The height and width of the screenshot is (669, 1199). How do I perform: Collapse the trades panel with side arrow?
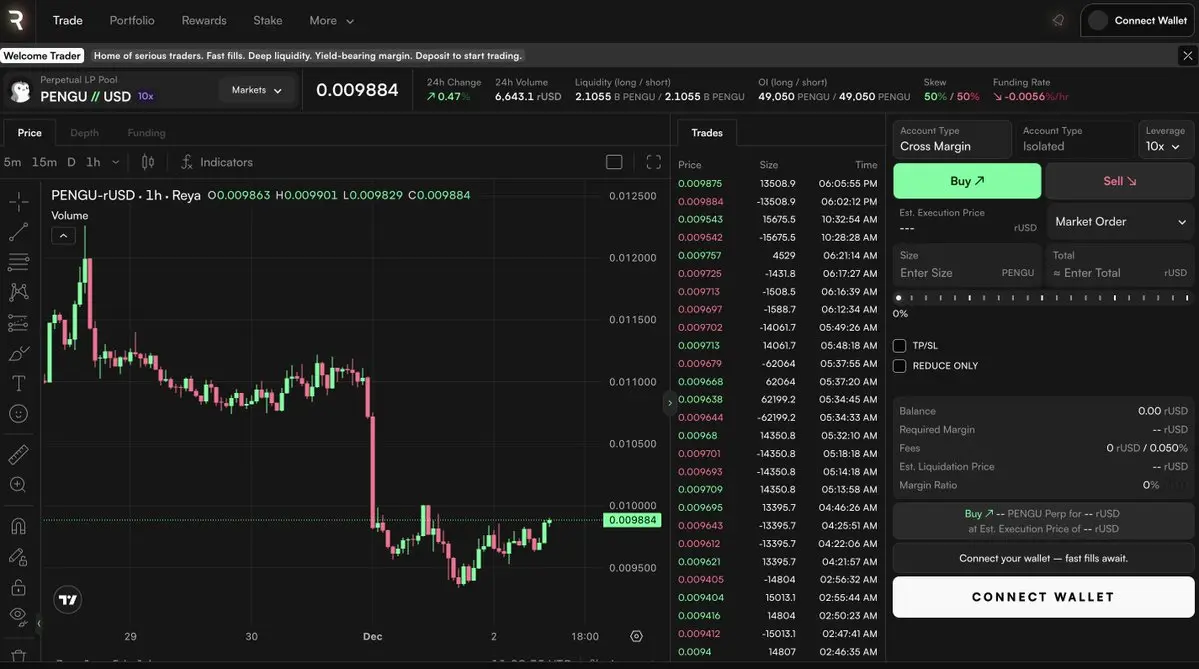670,403
